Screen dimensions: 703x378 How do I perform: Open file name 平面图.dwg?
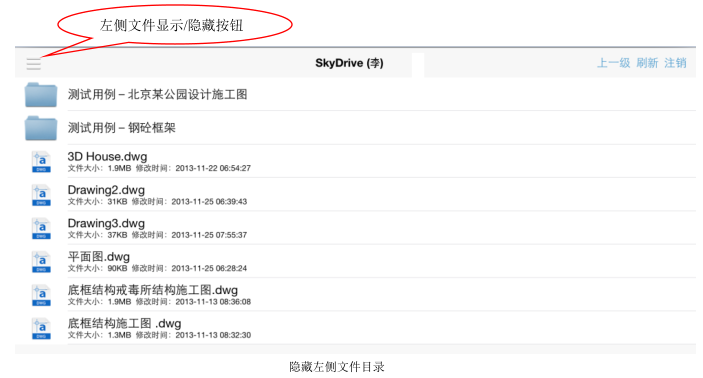click(x=99, y=256)
